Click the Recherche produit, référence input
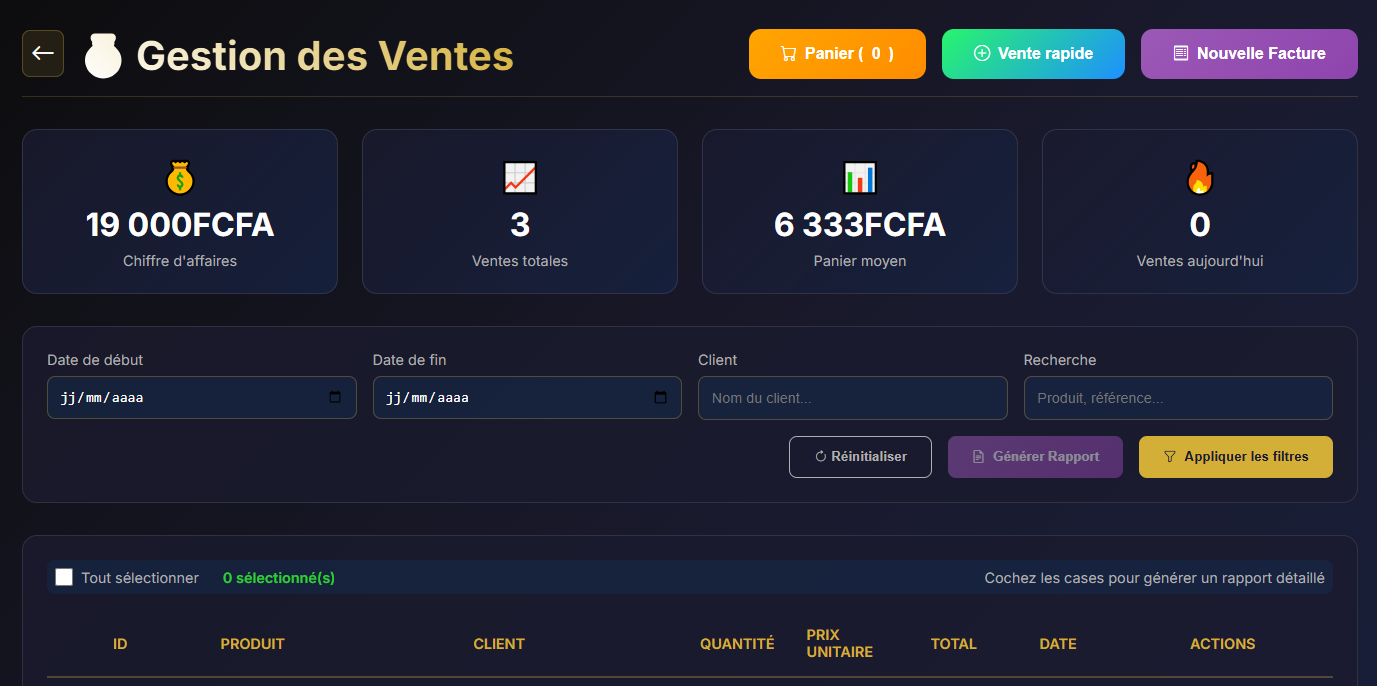The height and width of the screenshot is (686, 1377). click(x=1178, y=398)
